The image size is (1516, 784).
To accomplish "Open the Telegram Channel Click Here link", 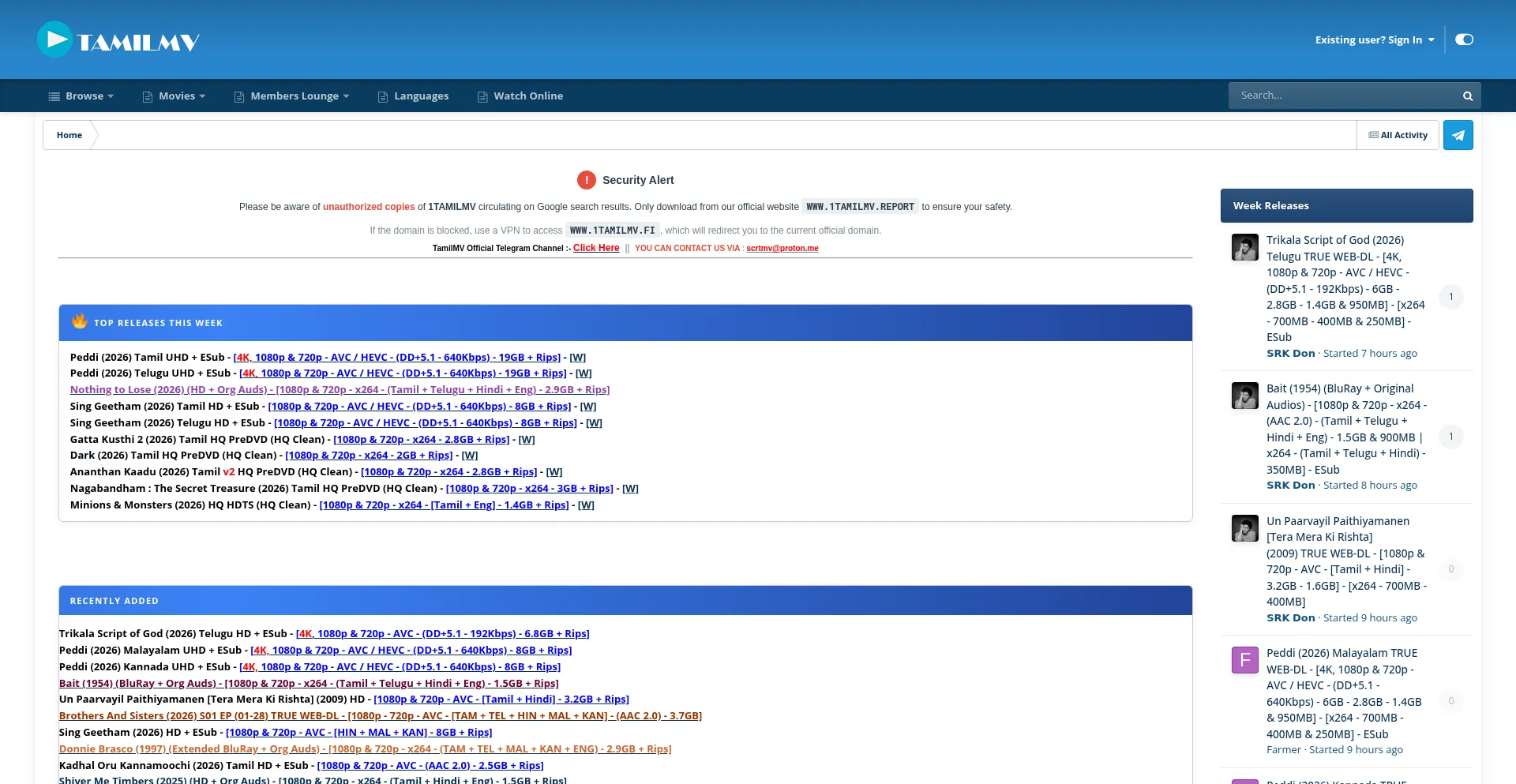I will pos(596,248).
